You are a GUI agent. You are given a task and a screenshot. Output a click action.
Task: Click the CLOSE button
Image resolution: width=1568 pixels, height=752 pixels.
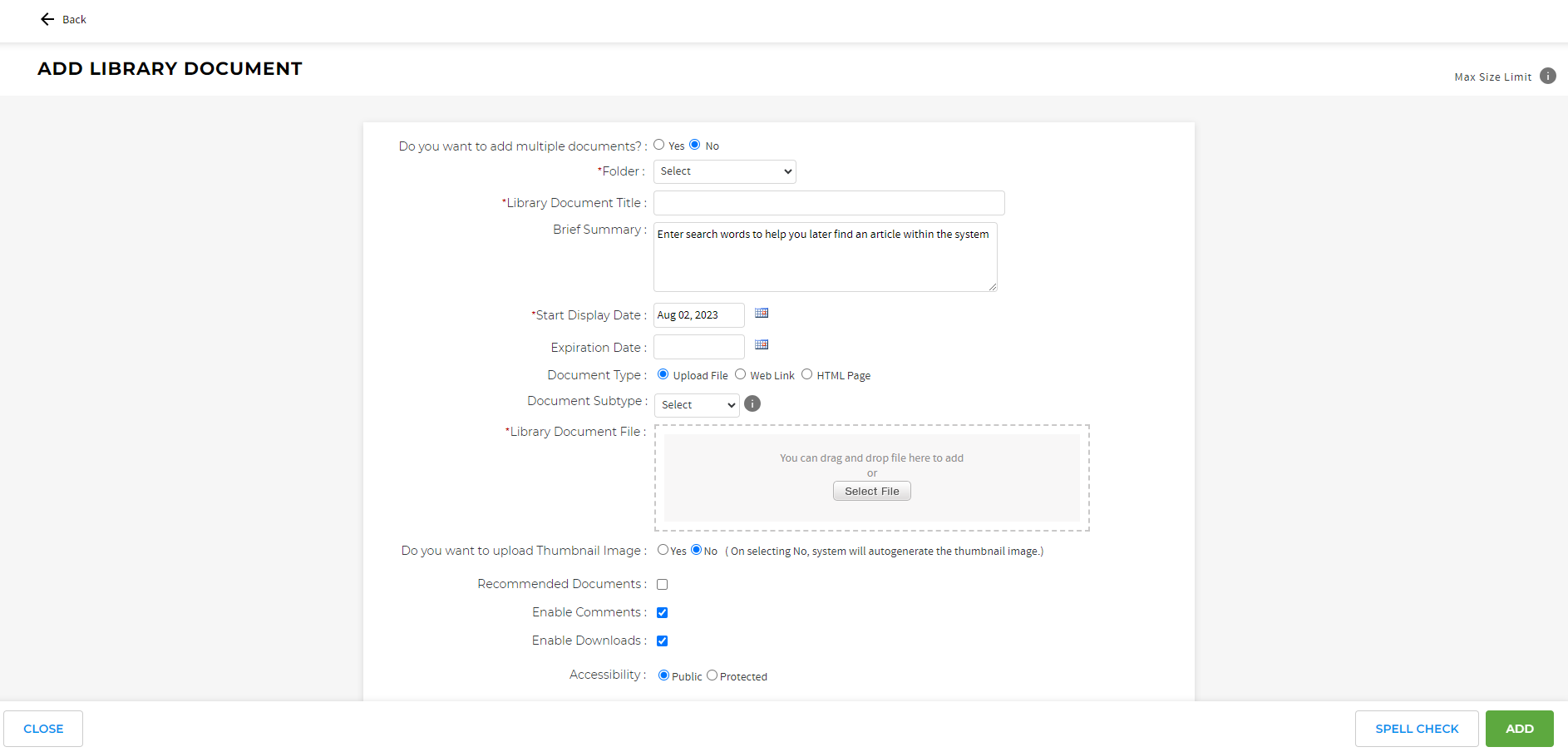(43, 729)
